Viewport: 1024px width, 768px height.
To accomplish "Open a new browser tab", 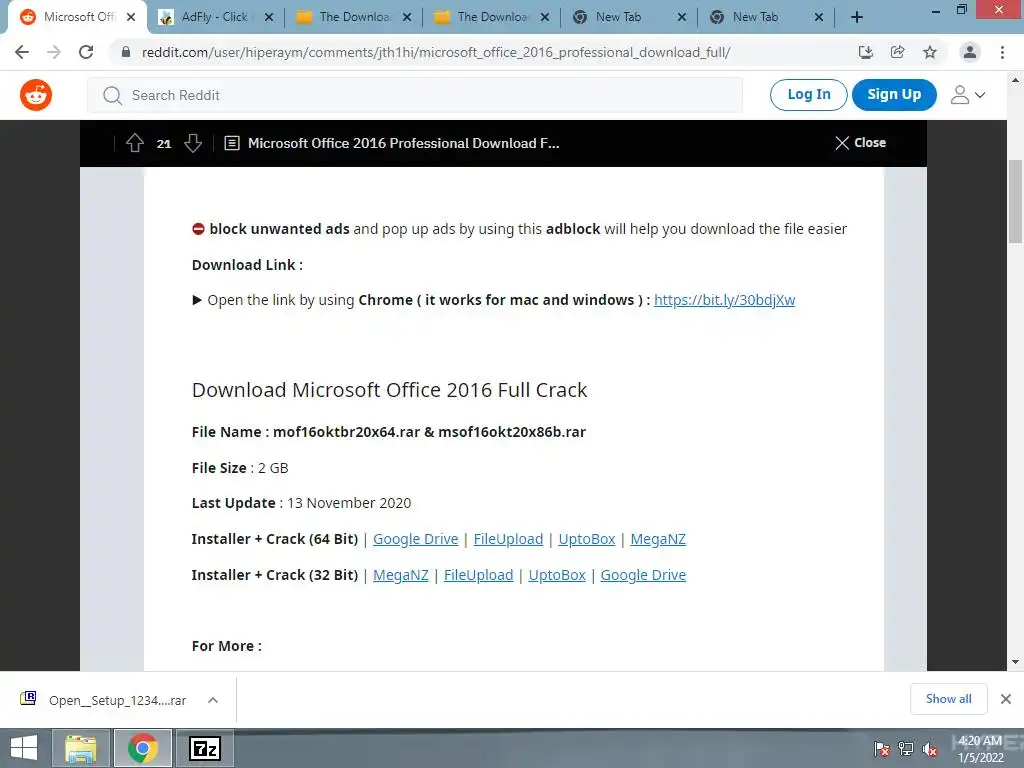I will 857,18.
